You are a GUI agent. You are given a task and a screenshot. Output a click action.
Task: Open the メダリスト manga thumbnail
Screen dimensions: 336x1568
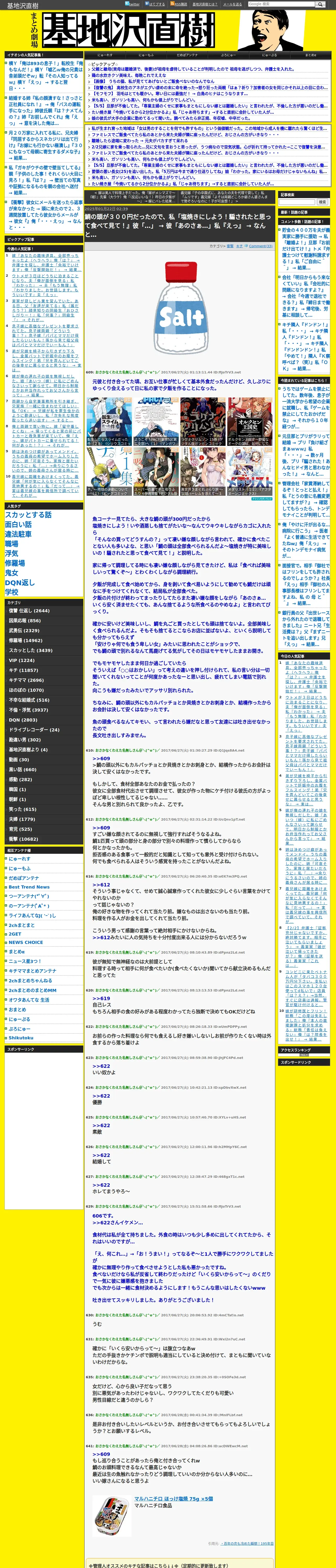click(249, 472)
